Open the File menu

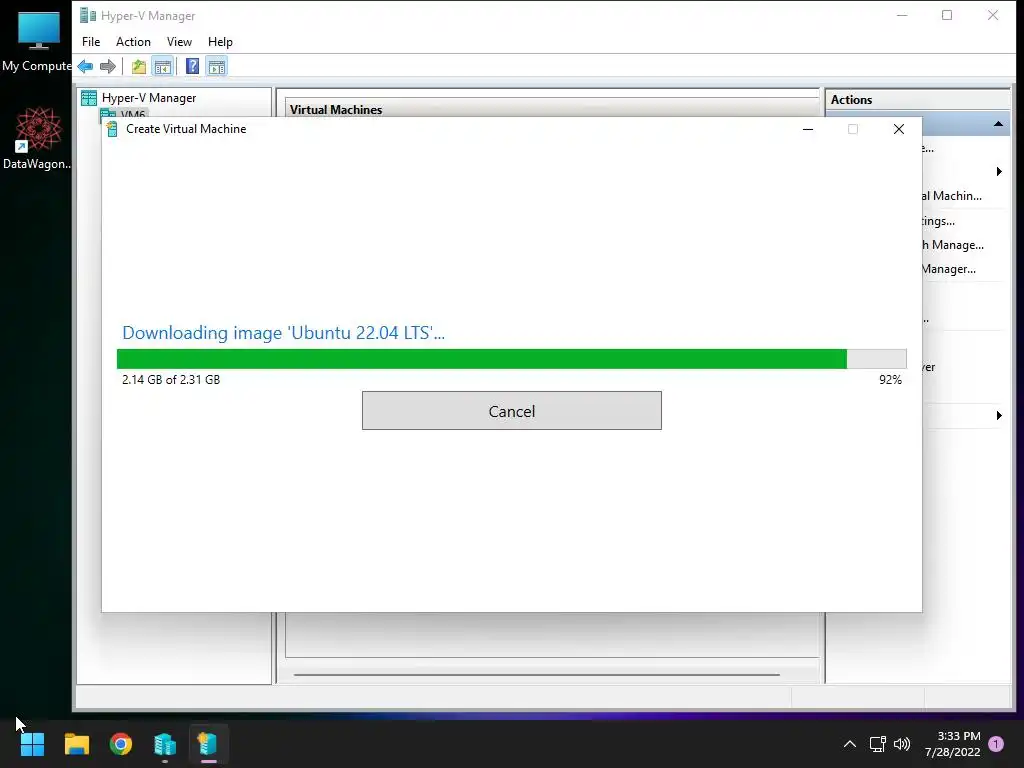click(x=91, y=42)
